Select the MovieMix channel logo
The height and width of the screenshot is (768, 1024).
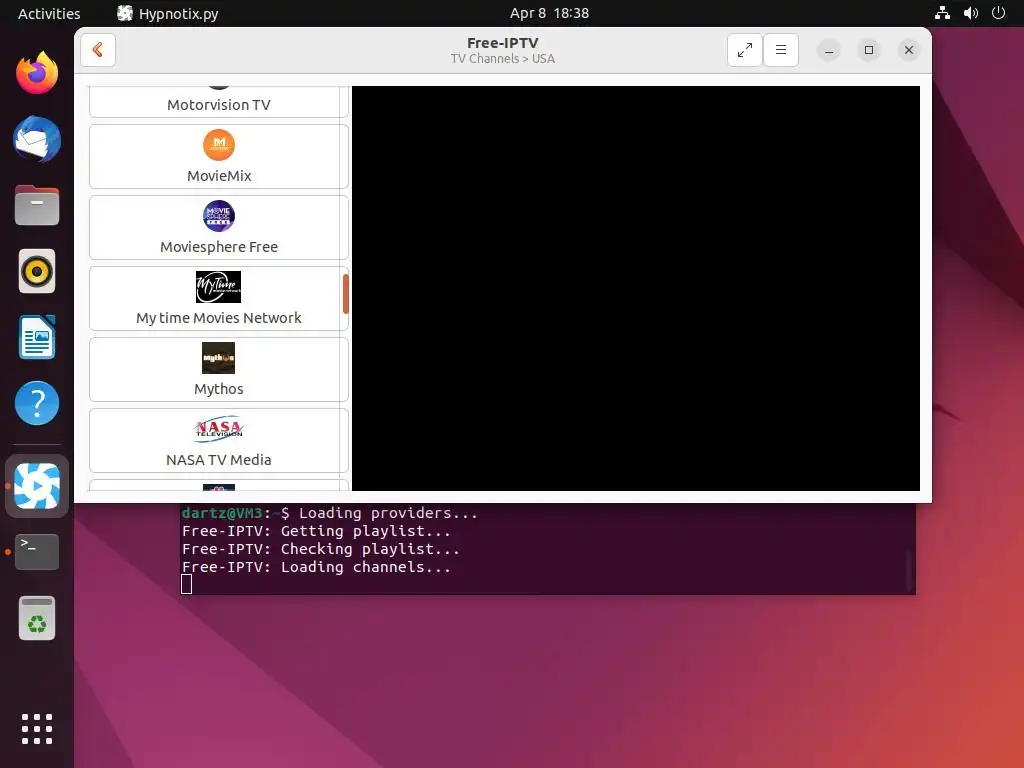pos(219,144)
